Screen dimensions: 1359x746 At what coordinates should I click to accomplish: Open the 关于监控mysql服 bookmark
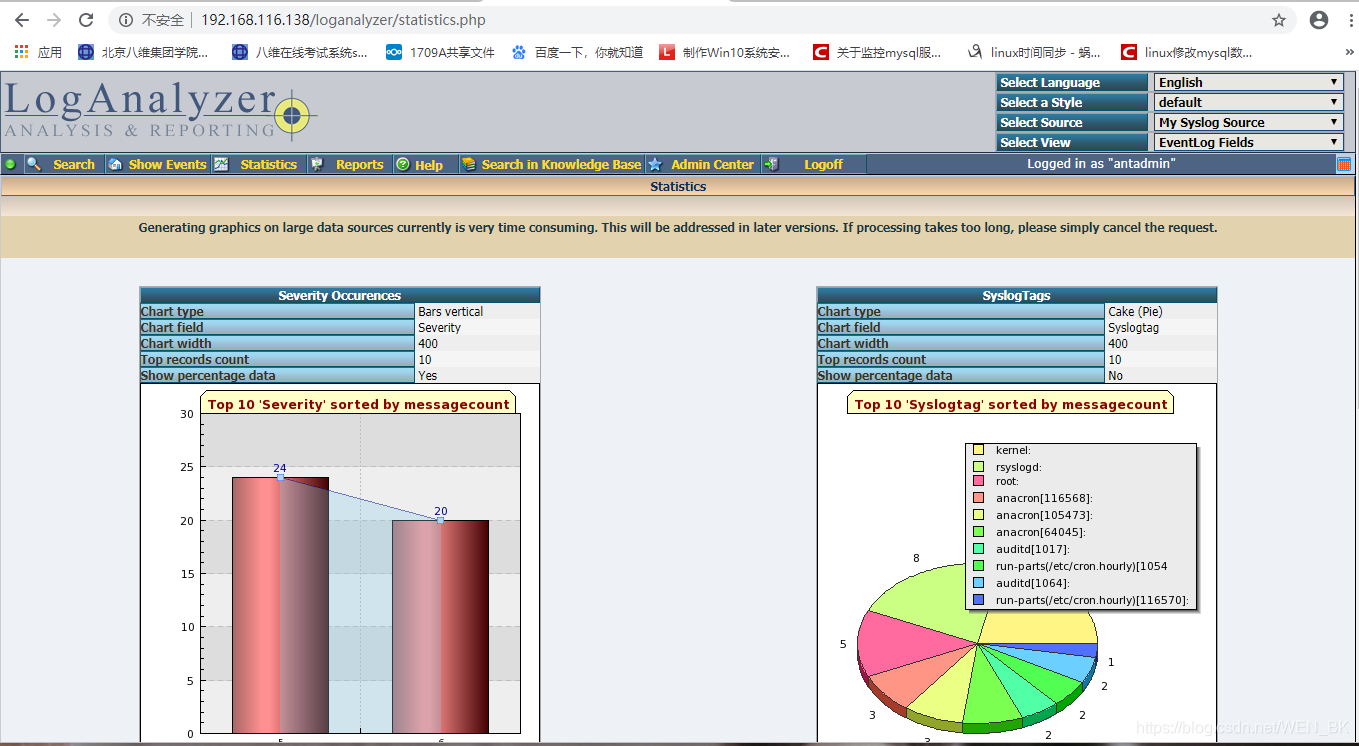click(877, 52)
